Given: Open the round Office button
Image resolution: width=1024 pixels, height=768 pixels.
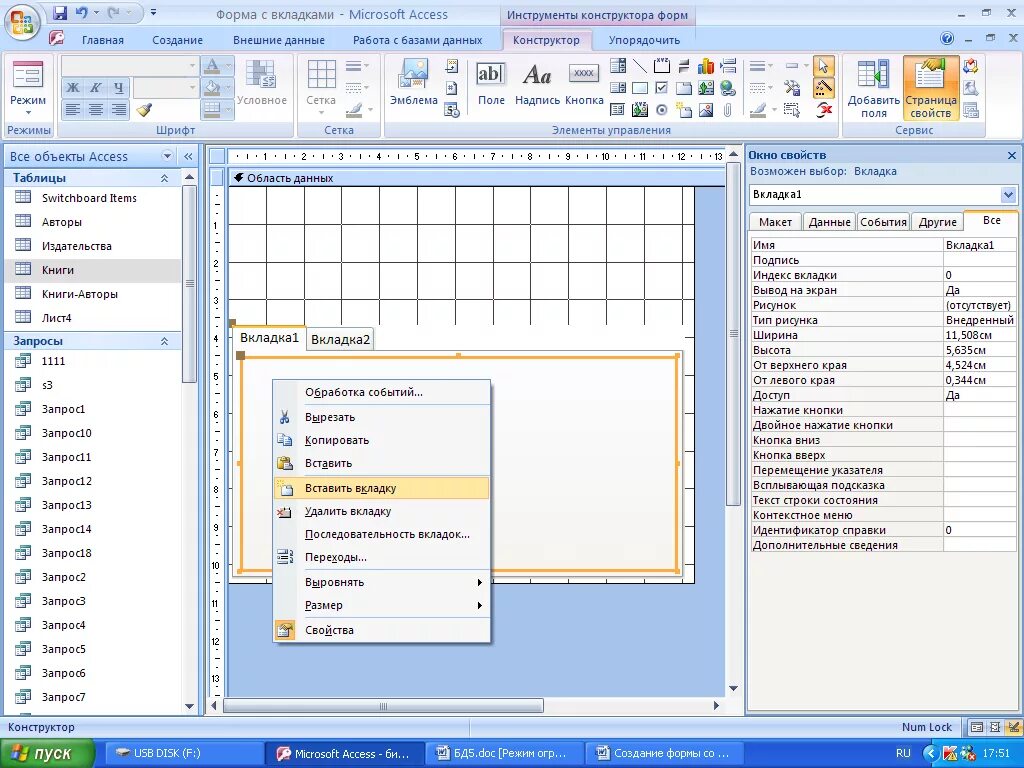Looking at the screenshot, I should (22, 22).
